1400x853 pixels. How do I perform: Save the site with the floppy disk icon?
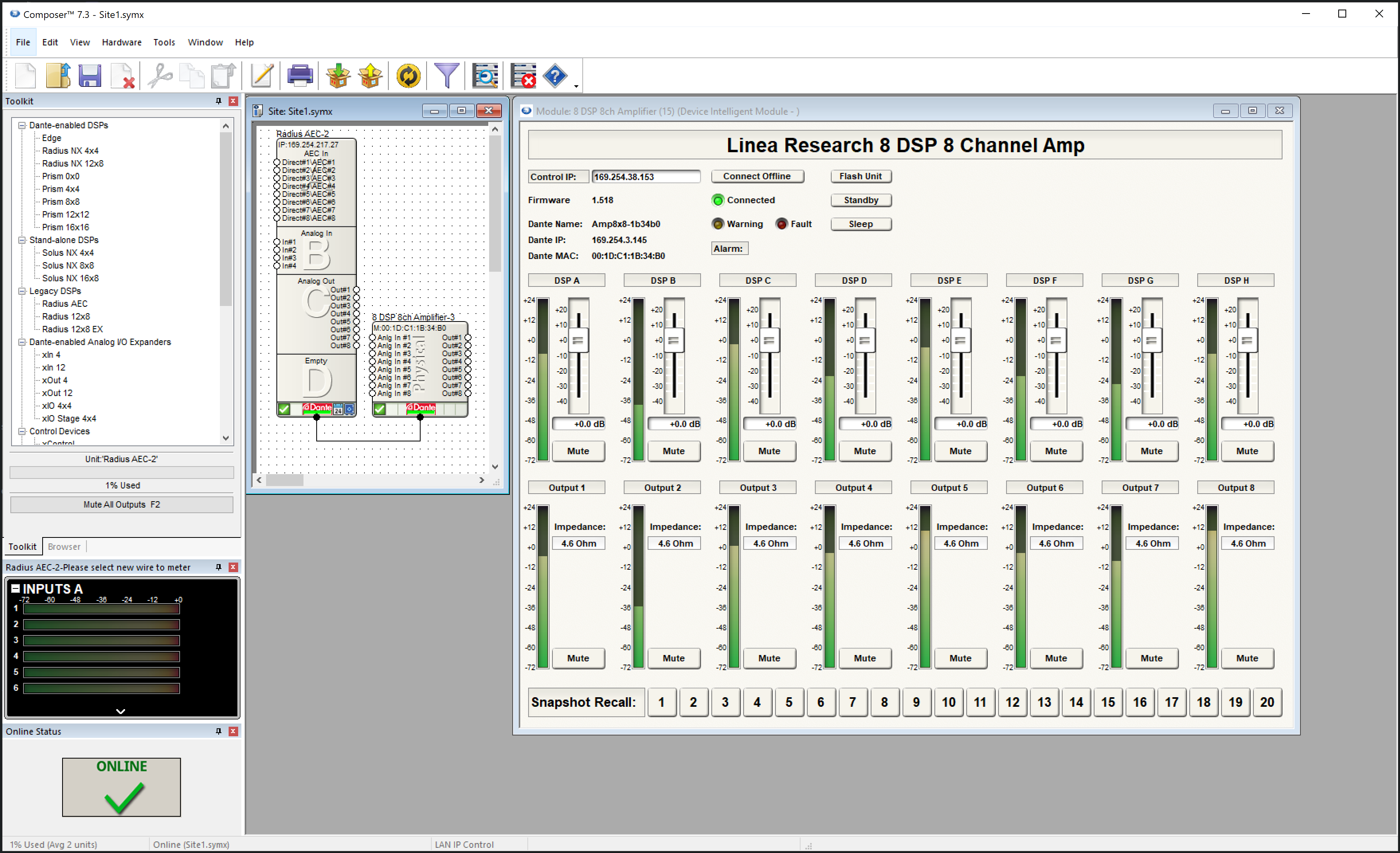coord(90,76)
